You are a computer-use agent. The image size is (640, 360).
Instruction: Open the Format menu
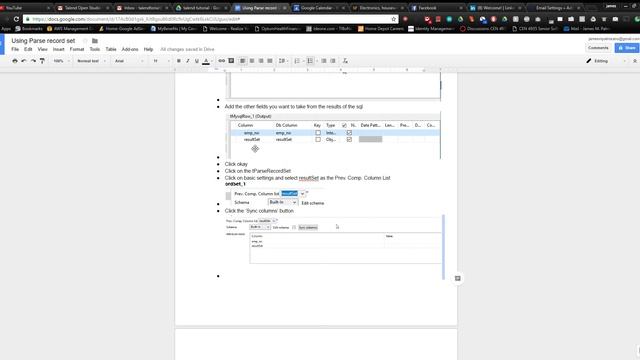pyautogui.click(x=77, y=49)
